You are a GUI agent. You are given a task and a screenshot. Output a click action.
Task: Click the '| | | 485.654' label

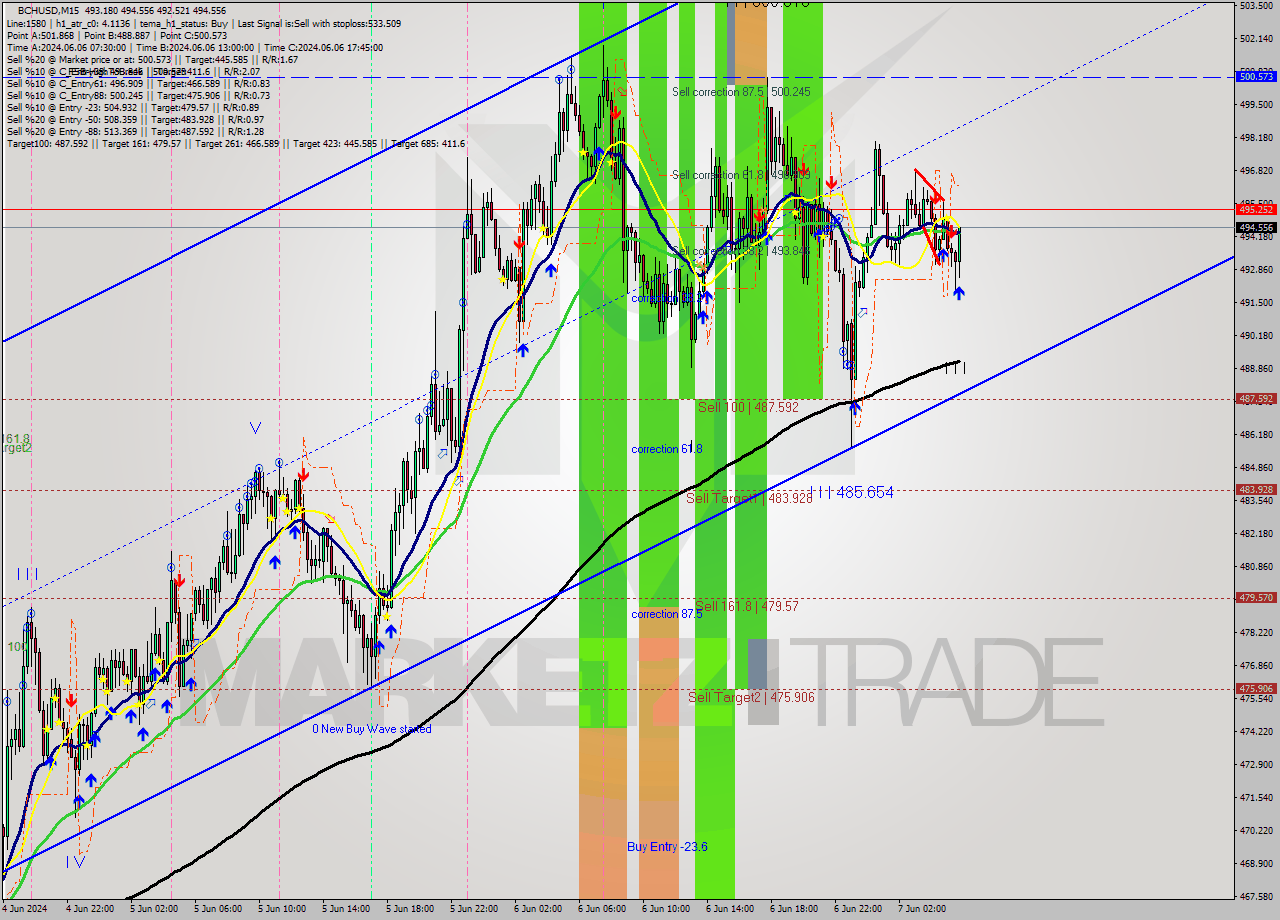tap(852, 492)
